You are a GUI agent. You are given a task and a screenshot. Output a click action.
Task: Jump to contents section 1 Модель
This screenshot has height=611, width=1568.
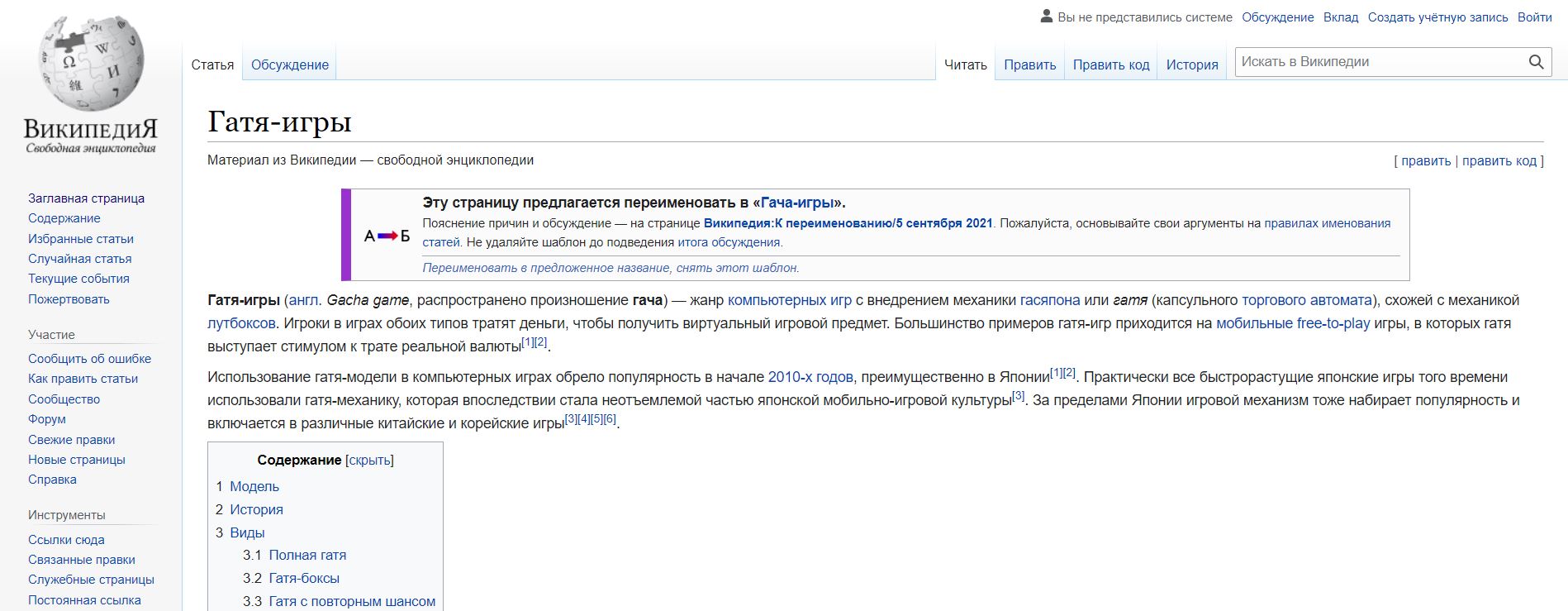[254, 486]
